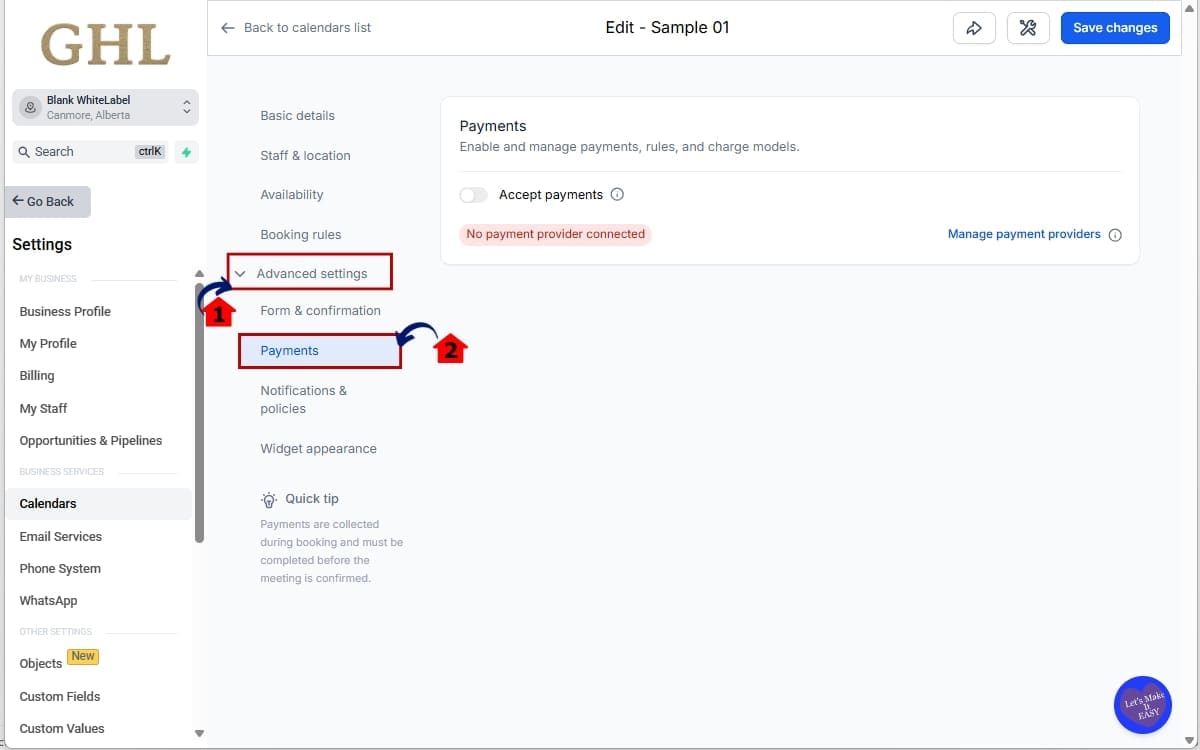The image size is (1200, 750).
Task: Open the Blank WhiteLabel account switcher
Action: (105, 107)
